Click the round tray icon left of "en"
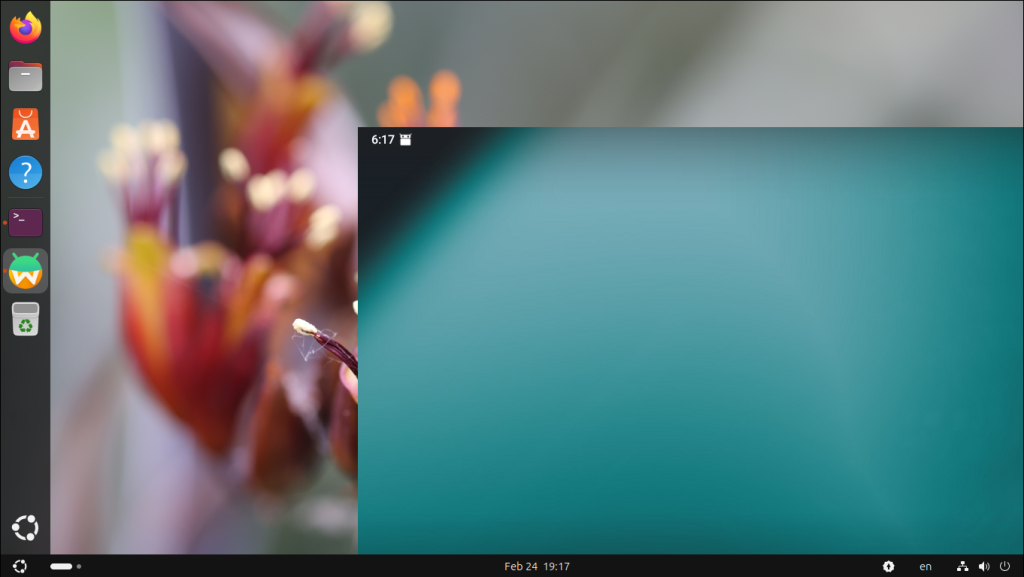The height and width of the screenshot is (577, 1024). [x=889, y=566]
